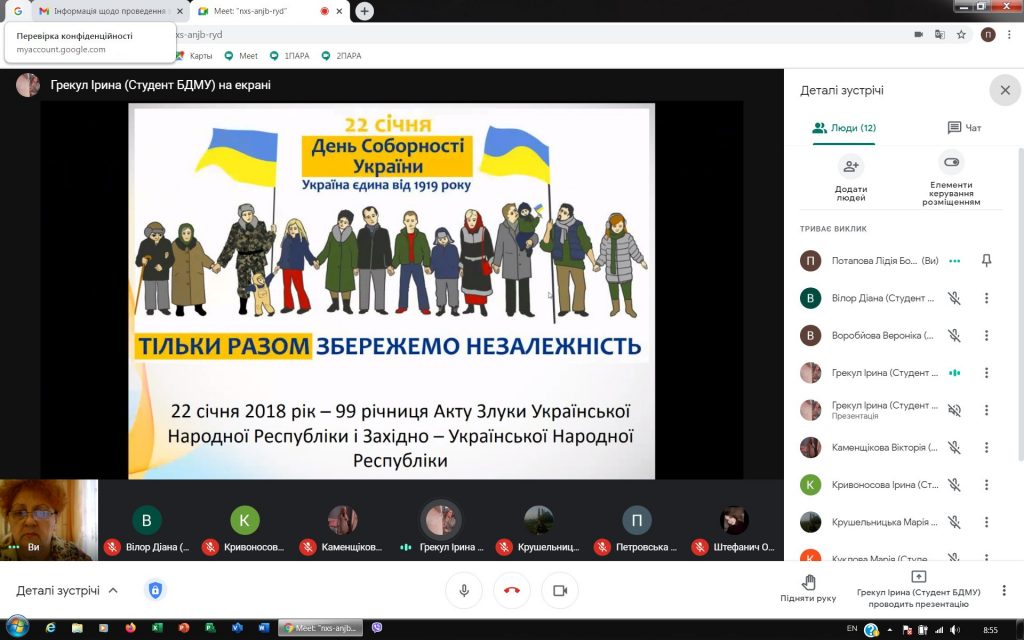Click the red hang up call button
This screenshot has height=640, width=1024.
pyautogui.click(x=512, y=590)
